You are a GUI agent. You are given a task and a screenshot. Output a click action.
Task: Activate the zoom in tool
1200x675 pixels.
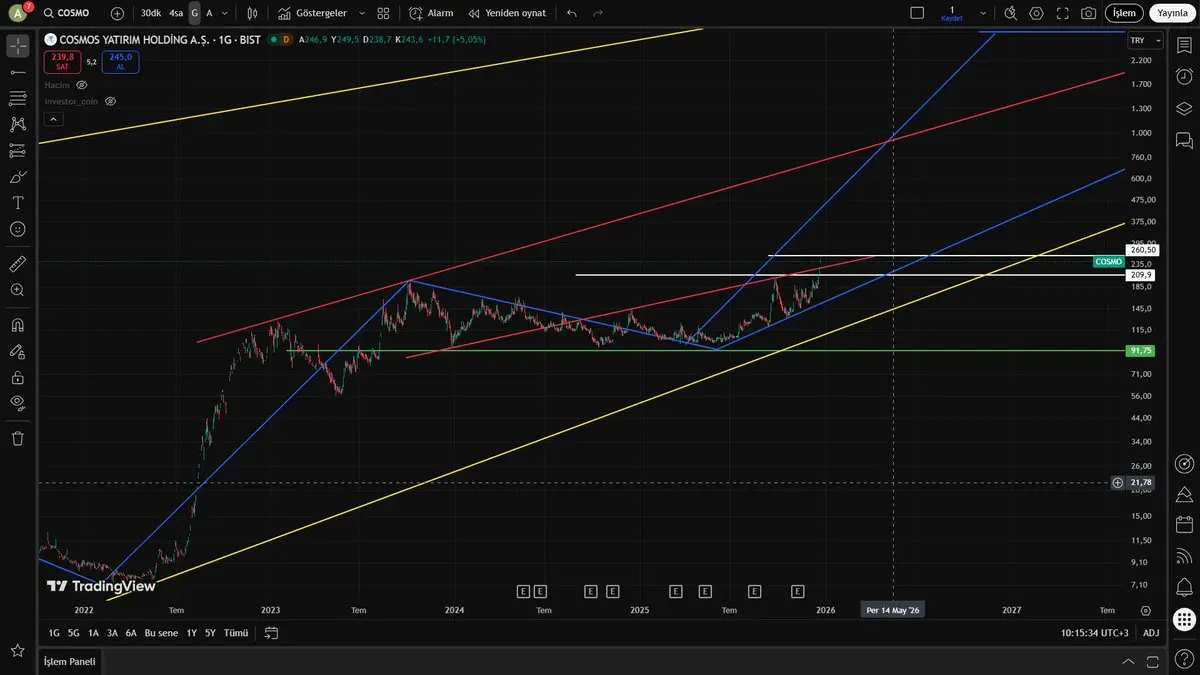tap(17, 290)
